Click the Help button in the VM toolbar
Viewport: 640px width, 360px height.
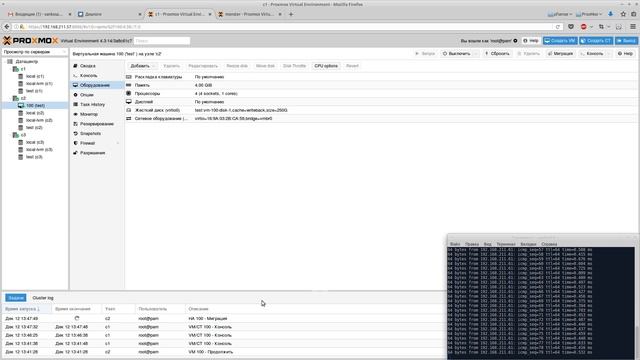pos(625,53)
